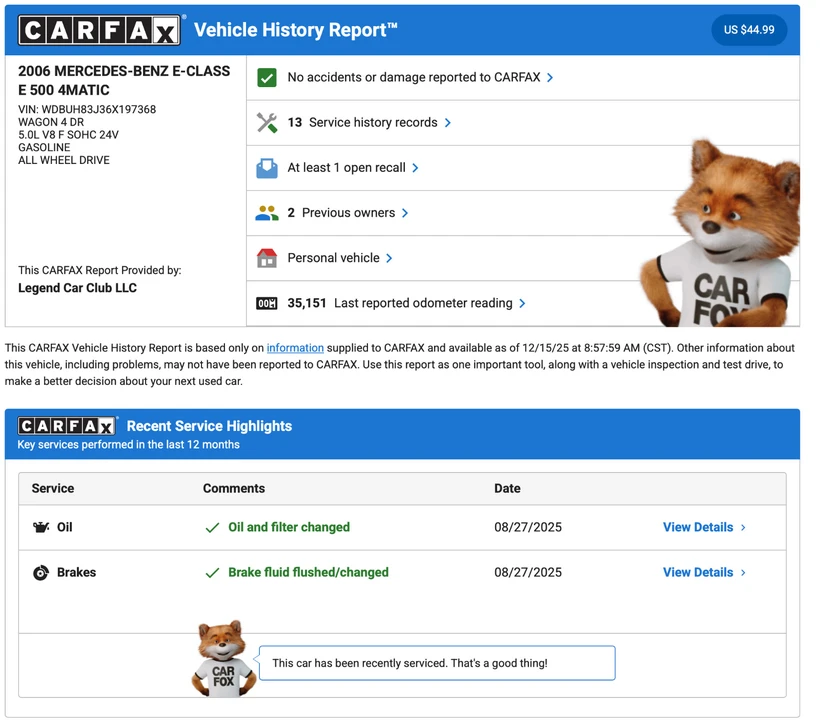Click chevron after Oil View Details

coord(743,528)
